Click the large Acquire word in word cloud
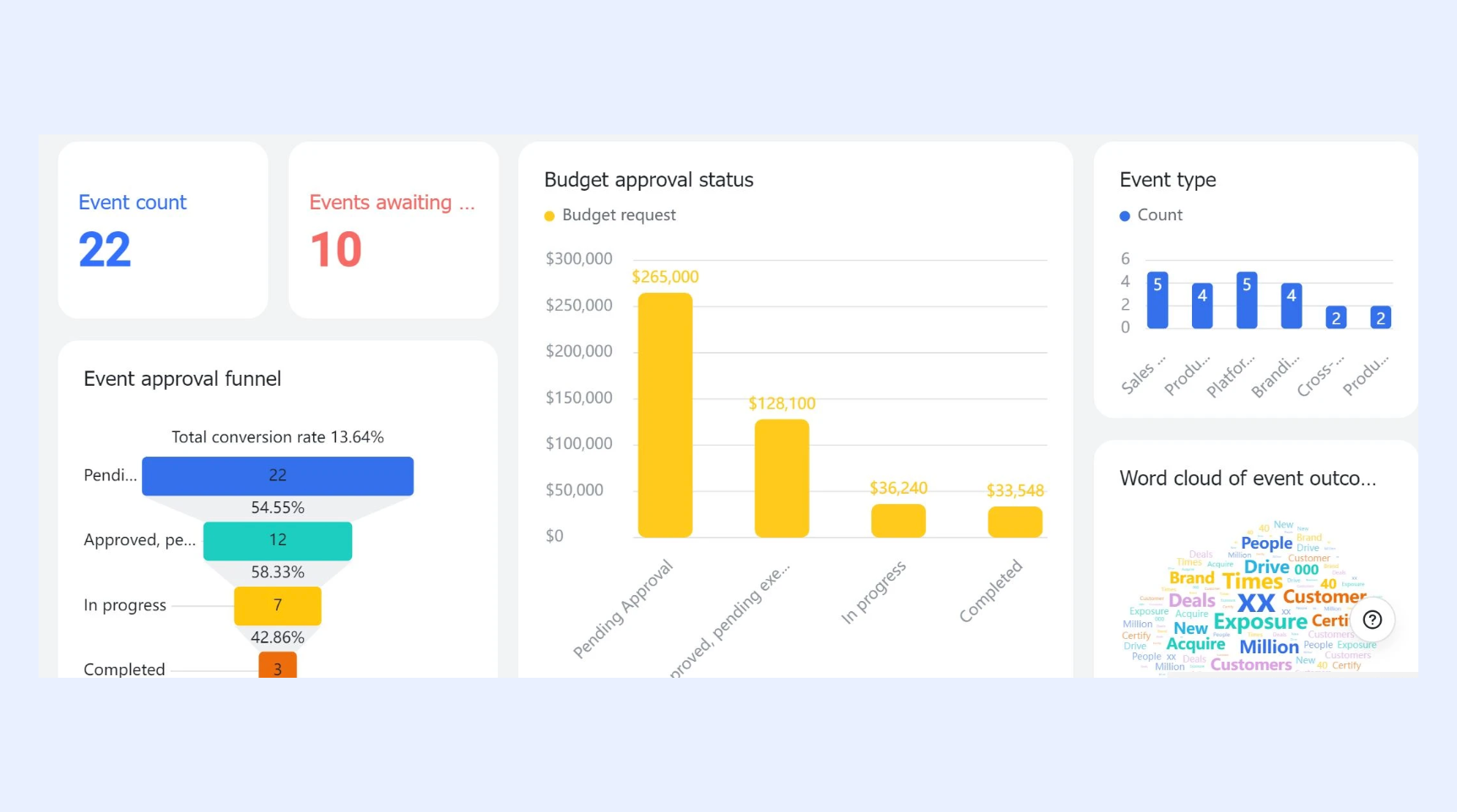The height and width of the screenshot is (812, 1457). [x=1195, y=645]
